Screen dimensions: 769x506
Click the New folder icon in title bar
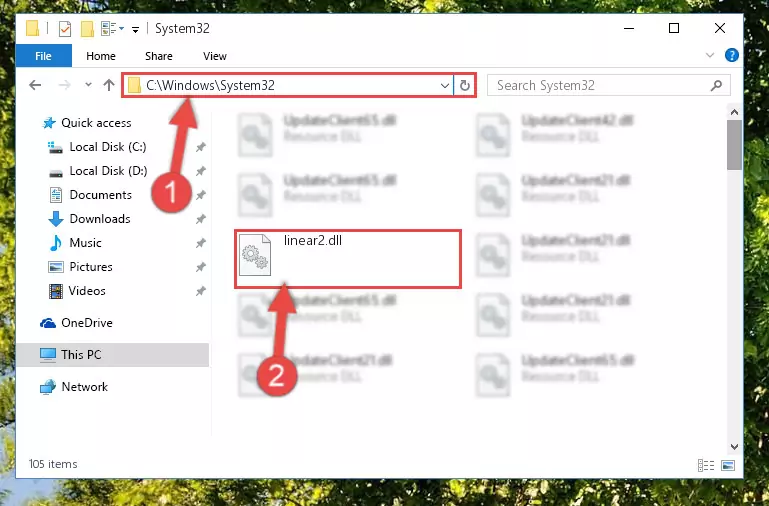[x=87, y=29]
